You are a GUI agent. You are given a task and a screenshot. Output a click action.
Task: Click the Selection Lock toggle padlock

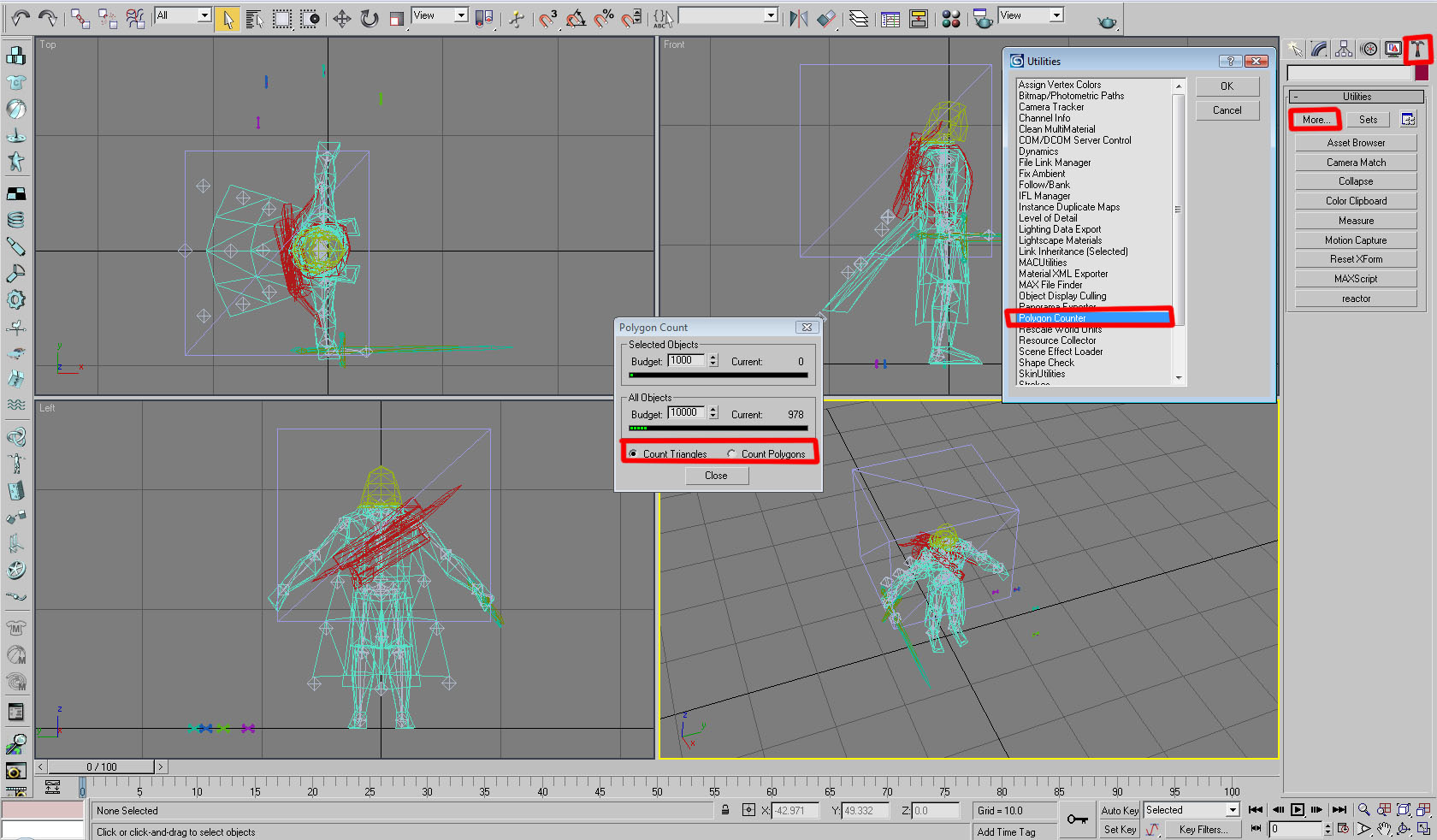725,810
